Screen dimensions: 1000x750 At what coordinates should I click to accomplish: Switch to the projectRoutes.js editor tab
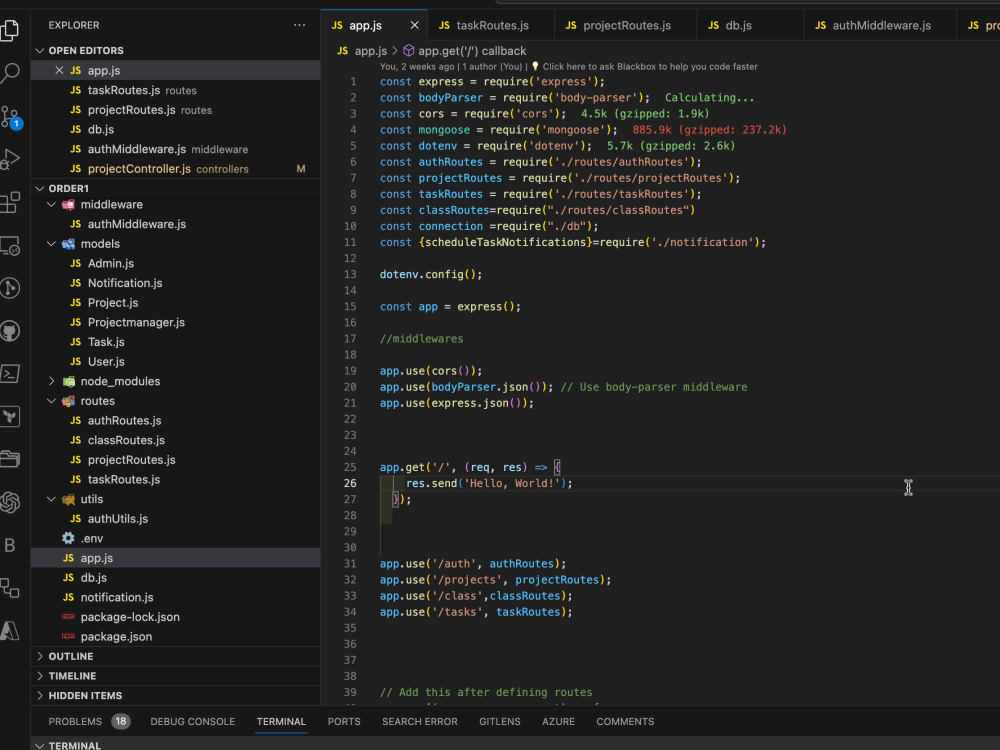pyautogui.click(x=624, y=26)
